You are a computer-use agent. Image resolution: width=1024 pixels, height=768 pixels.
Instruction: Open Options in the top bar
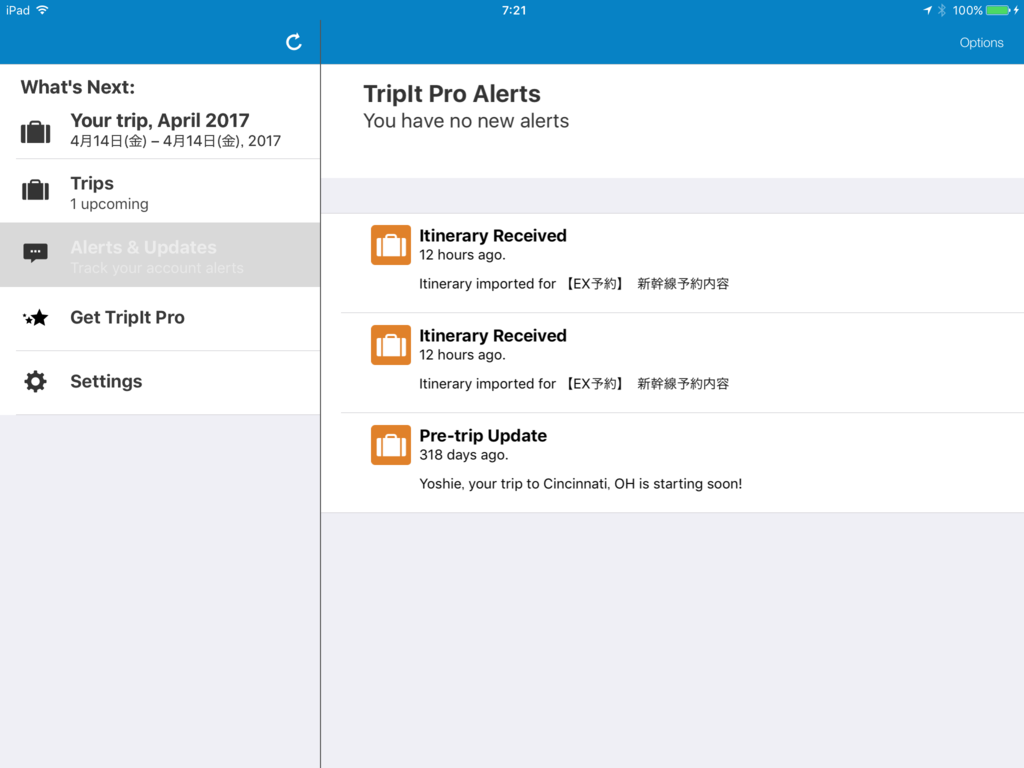[981, 42]
